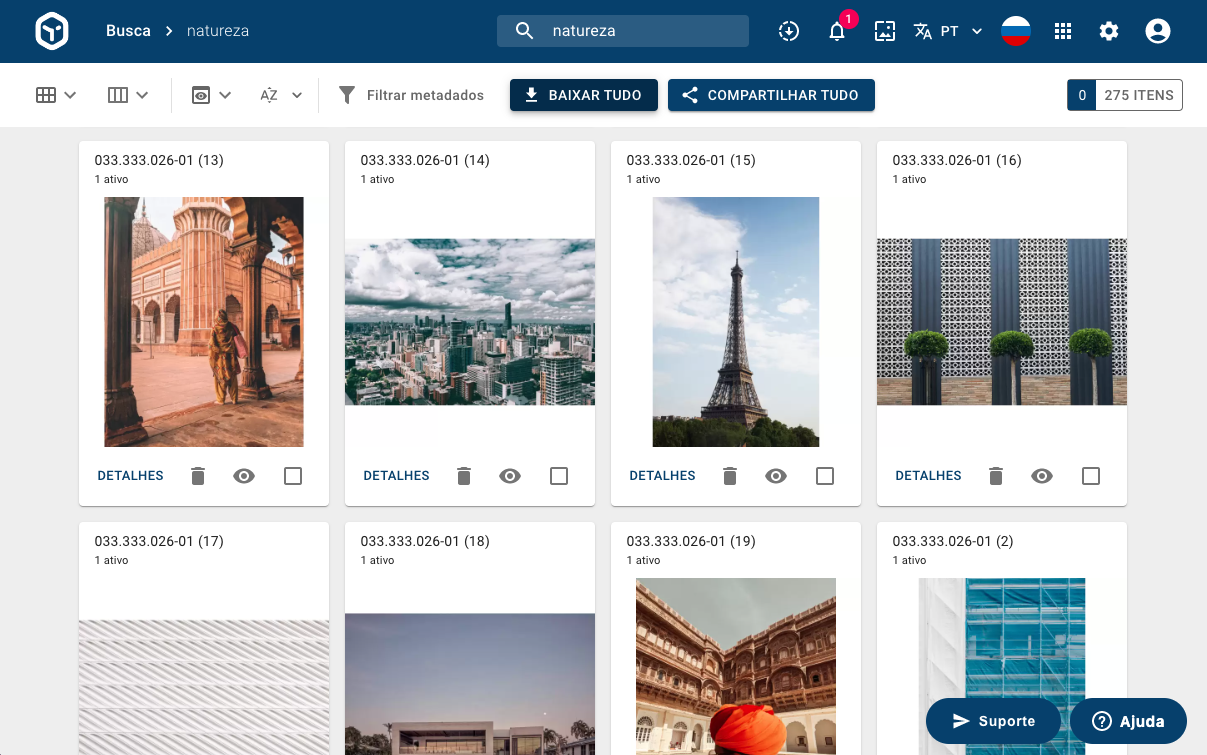Expand the preview display options dropdown

211,95
